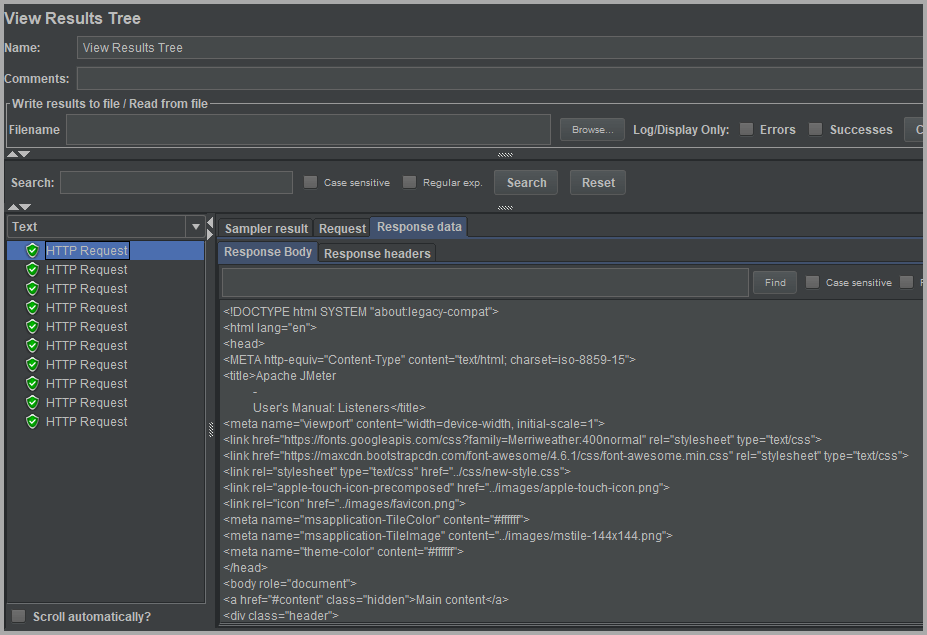Click the first HTTP Request green shield icon
The width and height of the screenshot is (927, 635).
(32, 251)
